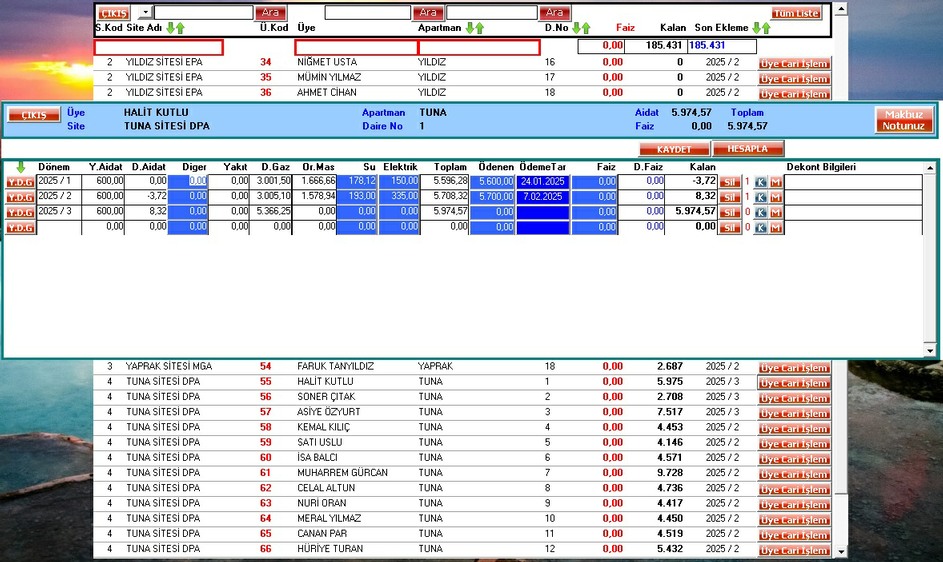Save the record with KAYDET

coord(674,148)
